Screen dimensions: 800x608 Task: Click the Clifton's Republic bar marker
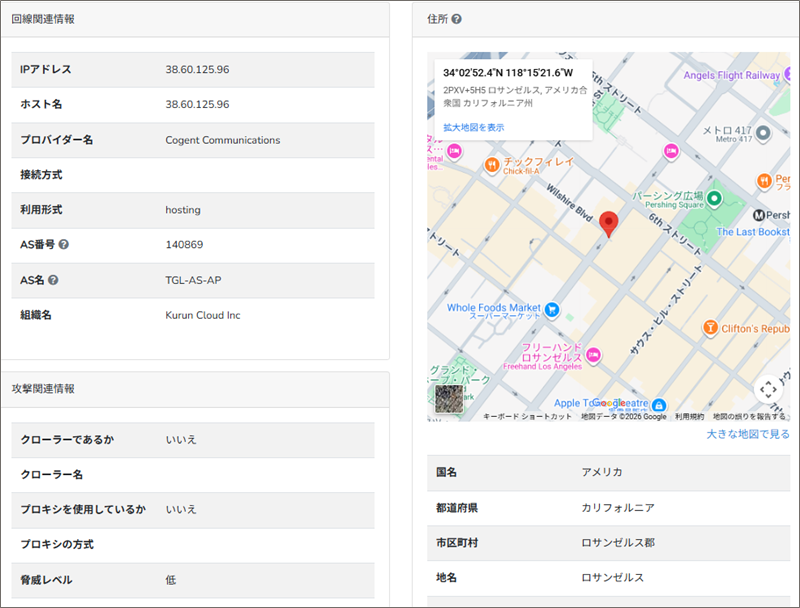pyautogui.click(x=710, y=328)
